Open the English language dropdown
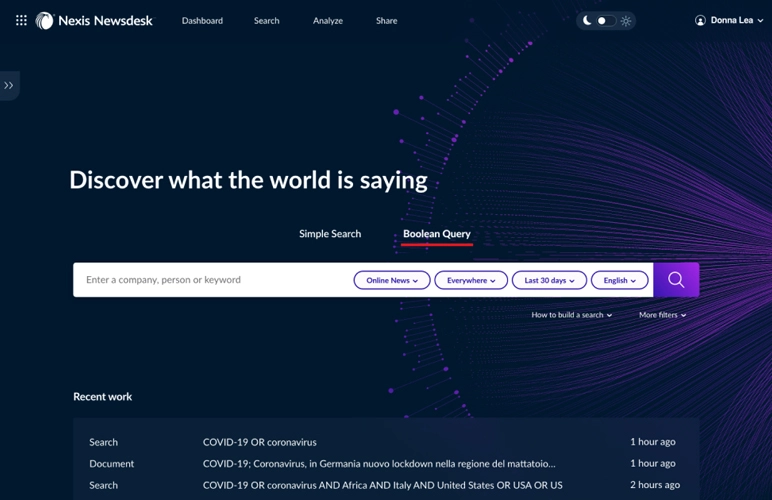The height and width of the screenshot is (500, 772). tap(620, 281)
